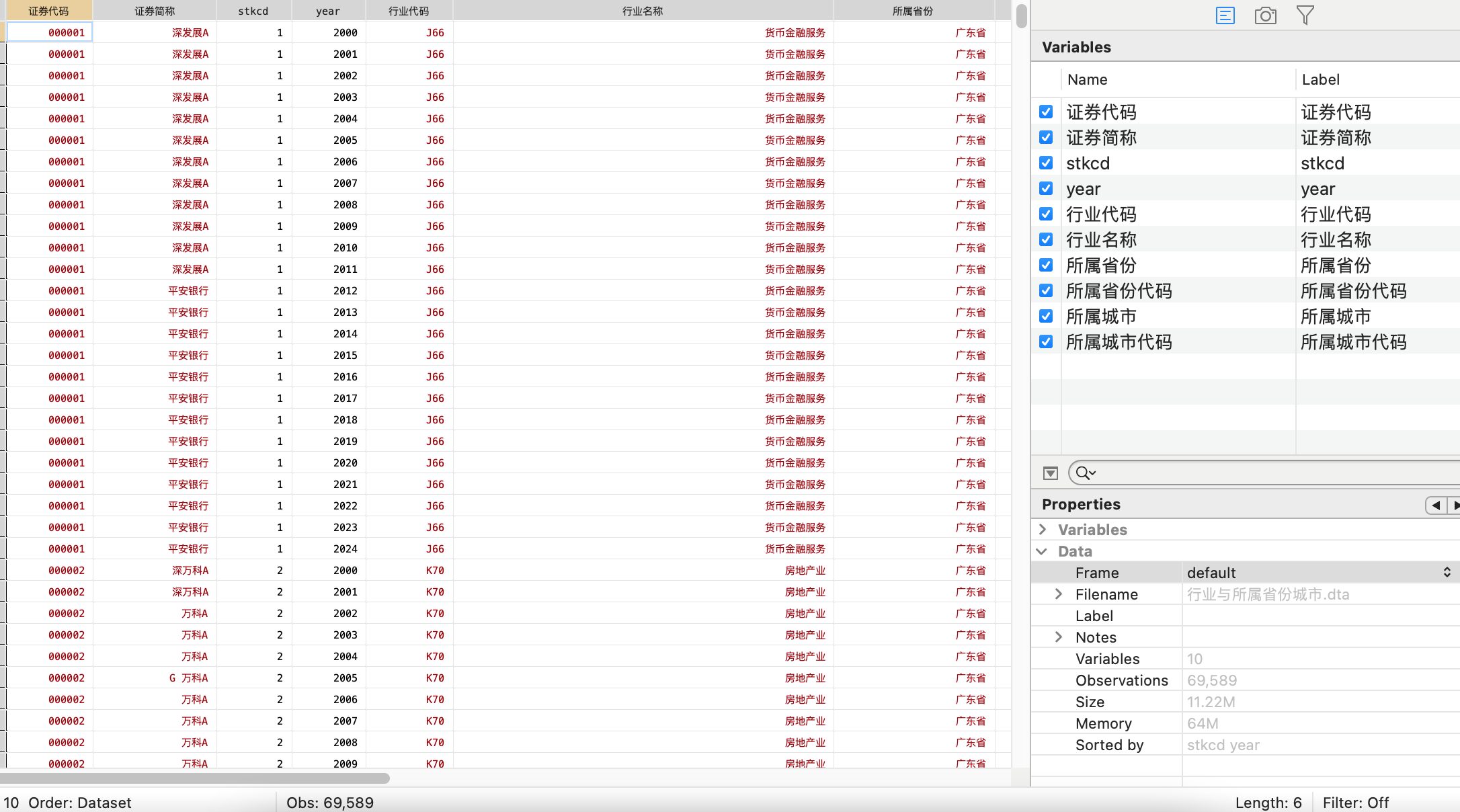Click the variables filter options icon
The height and width of the screenshot is (812, 1460).
[1050, 473]
